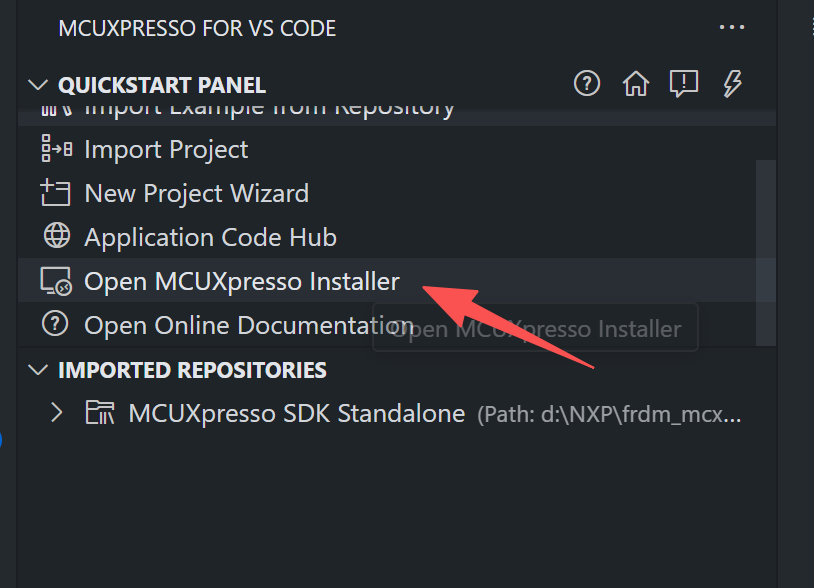Open the home icon in Quickstart Panel header

(635, 84)
